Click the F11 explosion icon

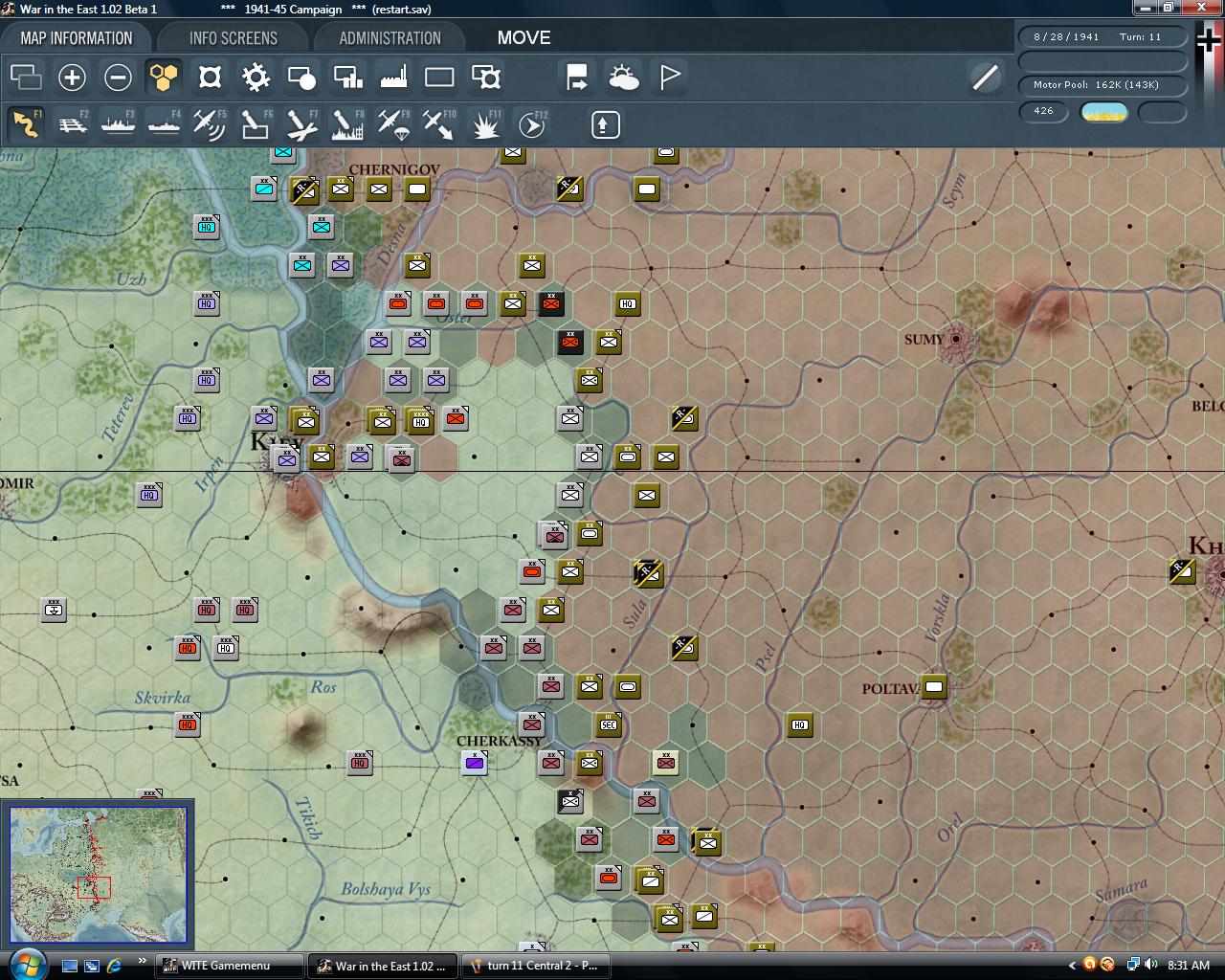point(485,124)
